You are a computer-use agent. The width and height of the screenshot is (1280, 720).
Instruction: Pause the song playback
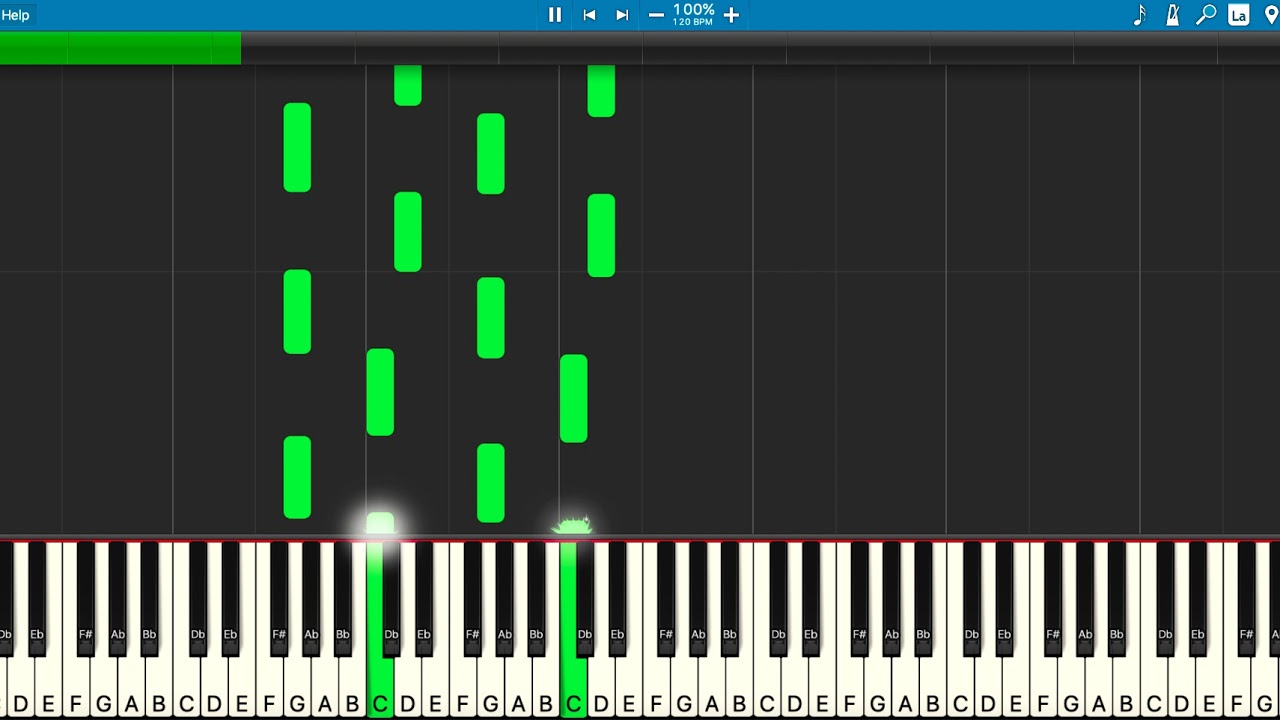(x=555, y=15)
